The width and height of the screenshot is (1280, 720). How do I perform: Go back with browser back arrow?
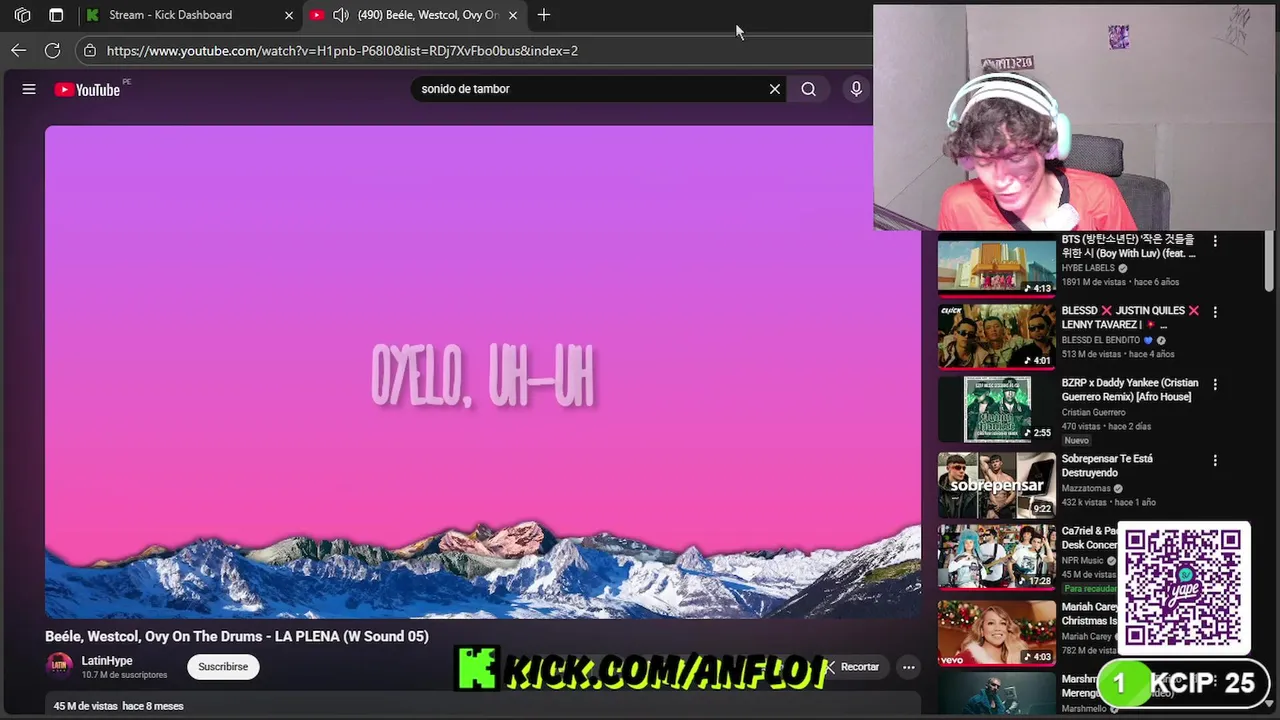pos(19,50)
